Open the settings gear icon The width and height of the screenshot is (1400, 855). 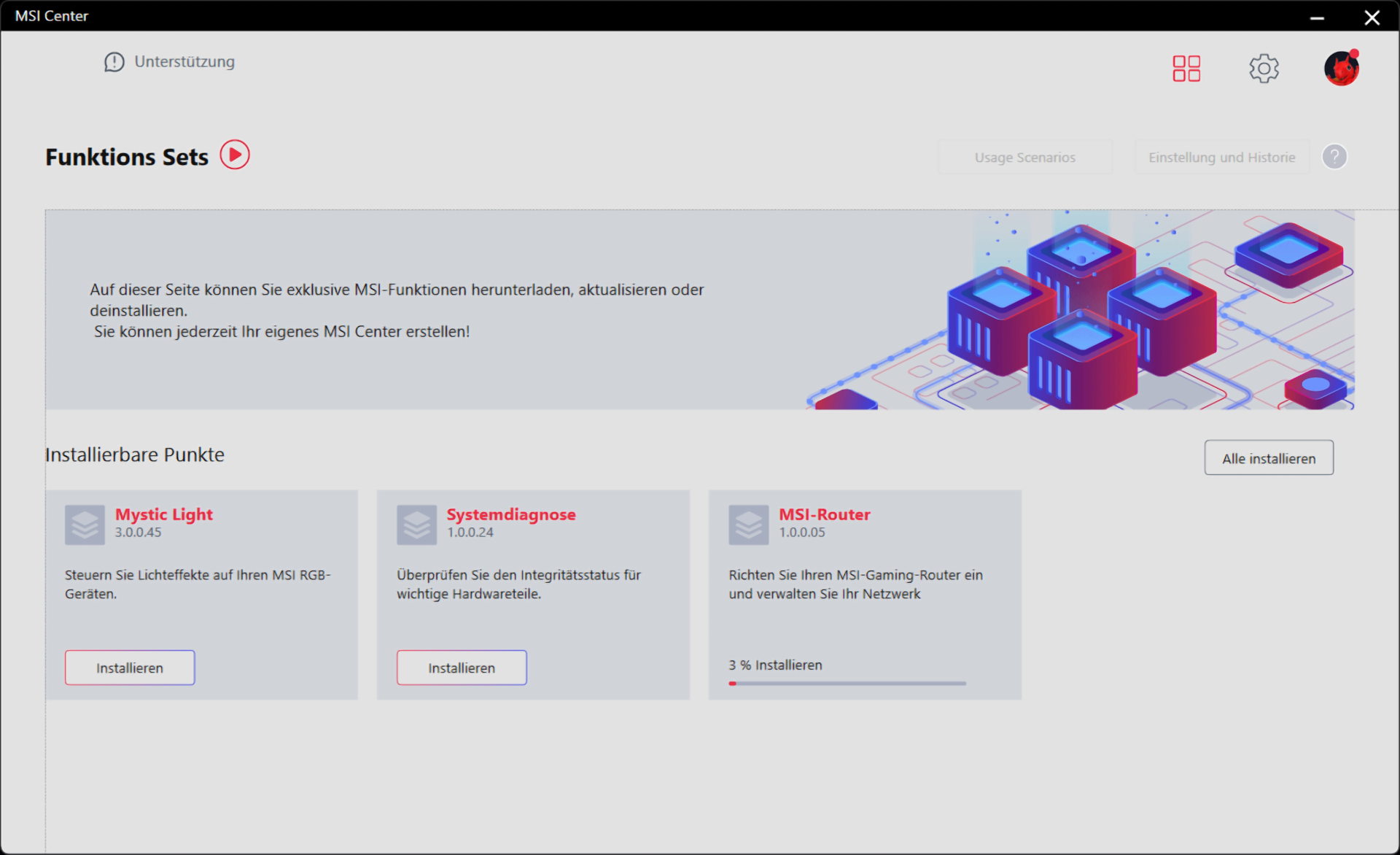1264,69
